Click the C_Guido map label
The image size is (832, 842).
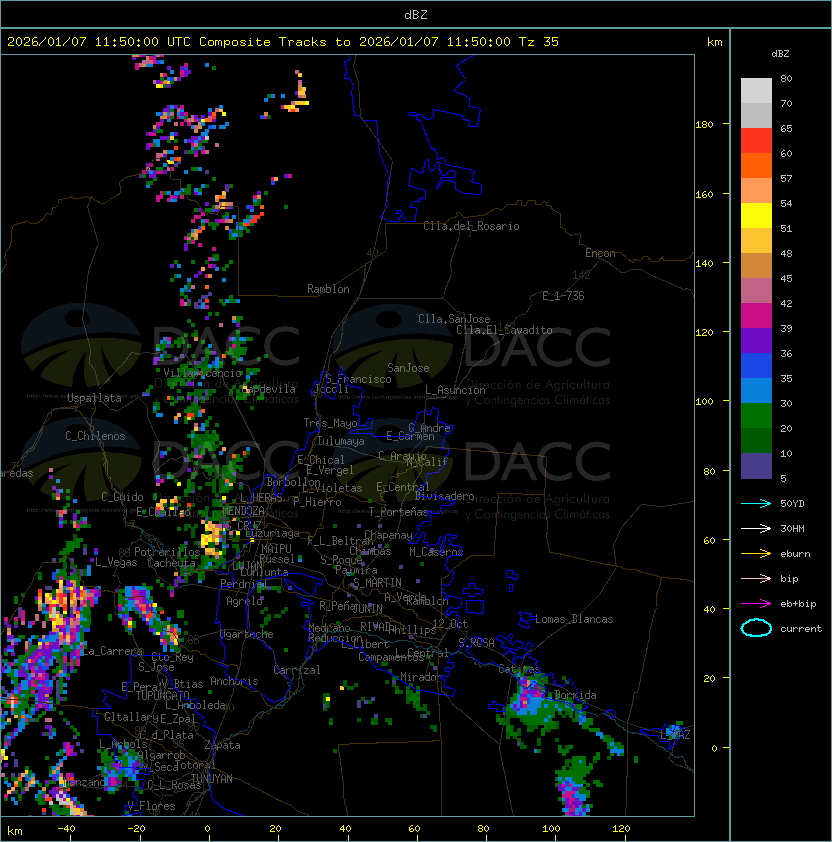click(x=122, y=497)
